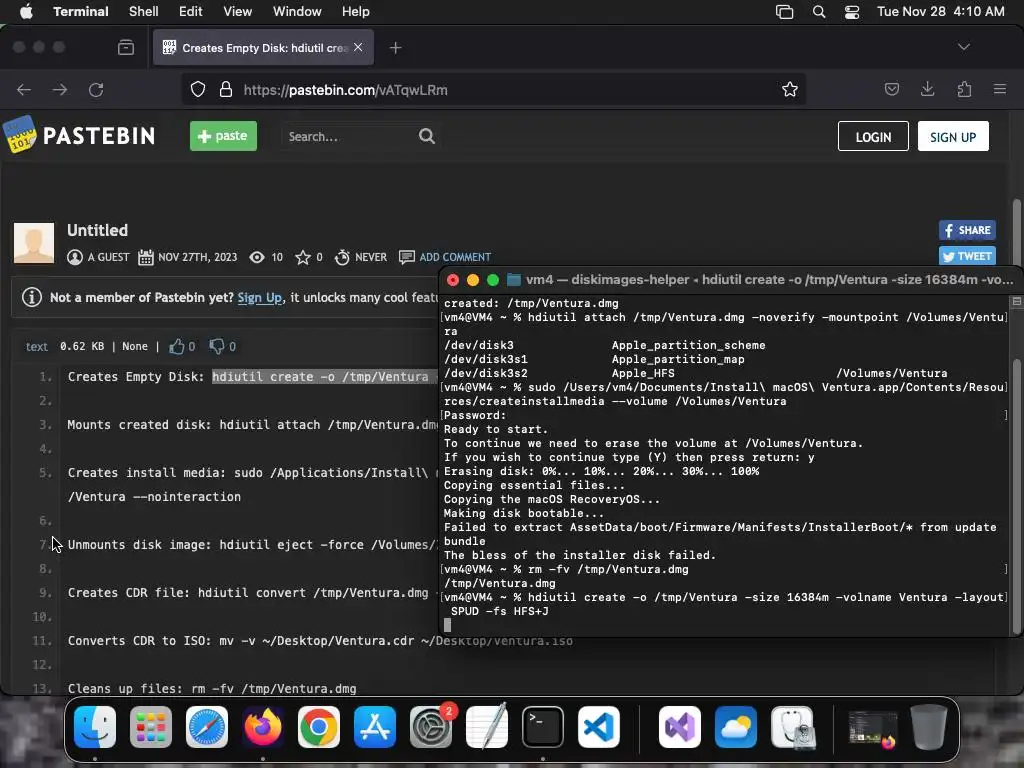Open Disk Utility from the Dock

pyautogui.click(x=792, y=727)
